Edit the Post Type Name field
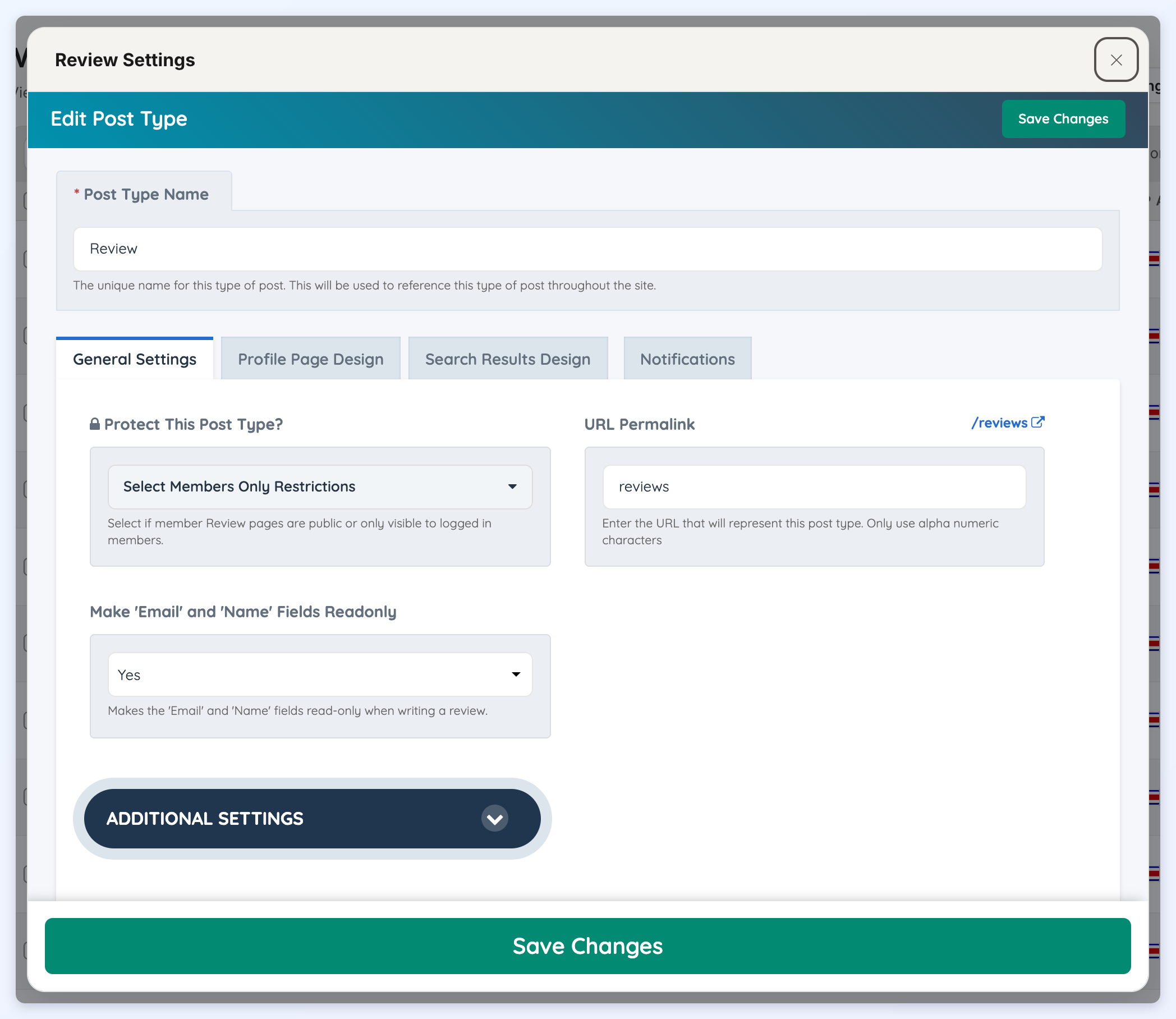 tap(587, 249)
